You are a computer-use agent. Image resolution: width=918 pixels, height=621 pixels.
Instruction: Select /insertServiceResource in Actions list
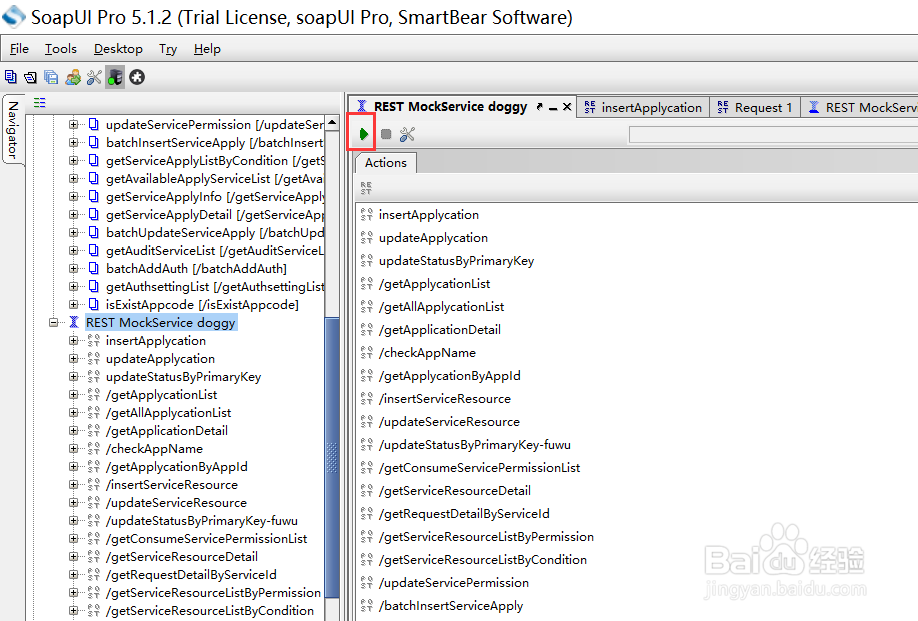point(445,399)
